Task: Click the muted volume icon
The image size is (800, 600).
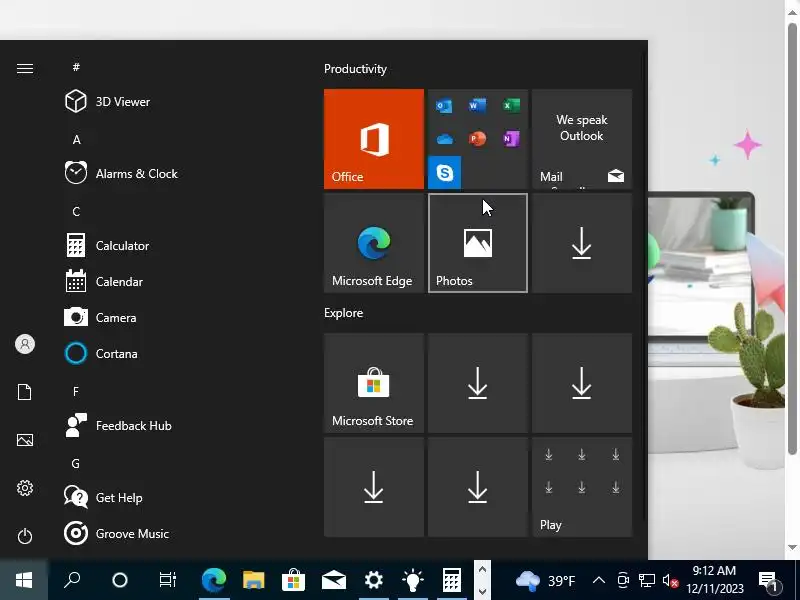Action: tap(670, 580)
